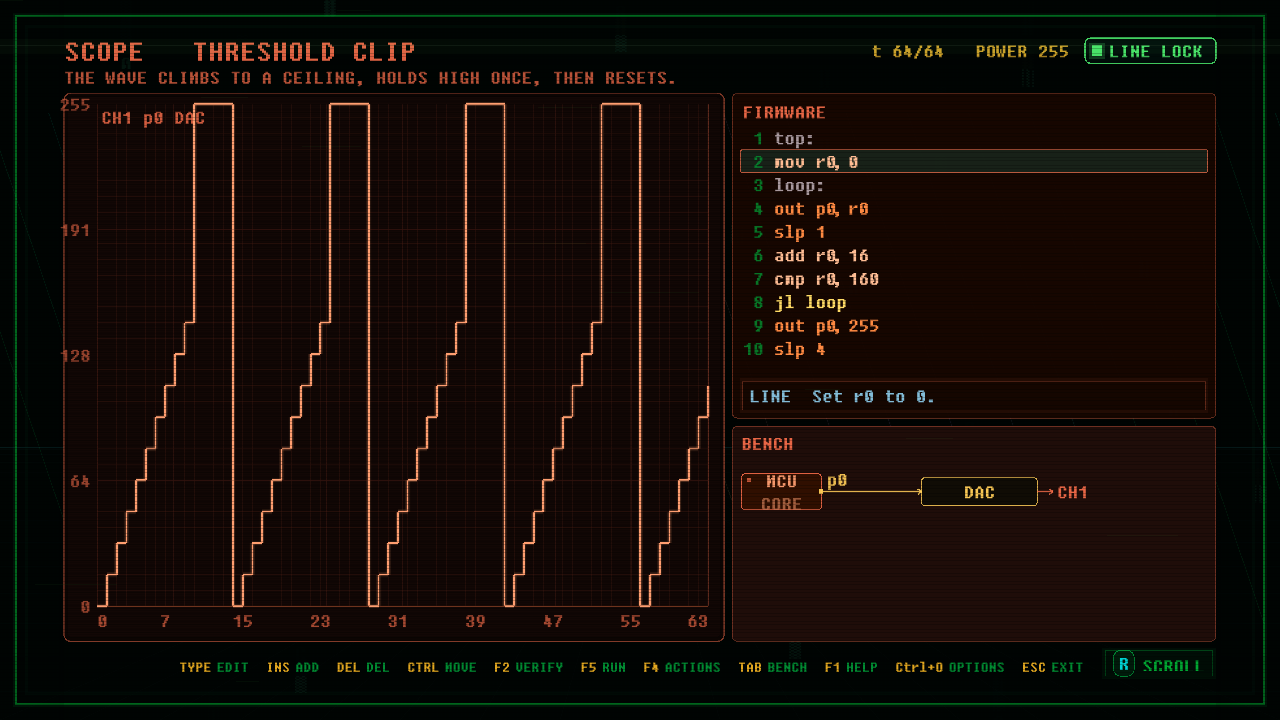The height and width of the screenshot is (720, 1280).
Task: Open F1 HELP
Action: 851,667
